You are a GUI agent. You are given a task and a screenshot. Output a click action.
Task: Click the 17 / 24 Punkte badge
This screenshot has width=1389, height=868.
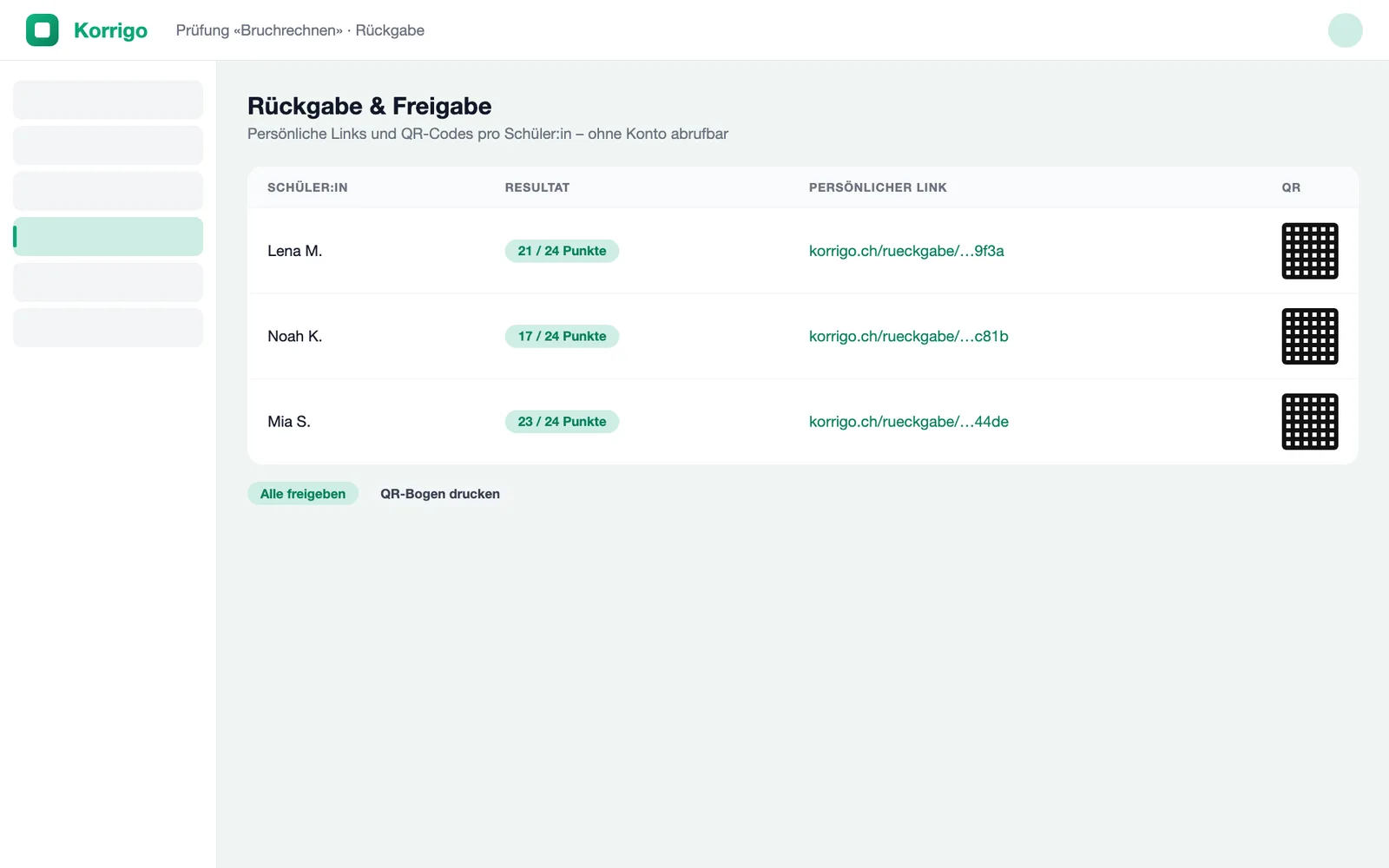pos(562,336)
